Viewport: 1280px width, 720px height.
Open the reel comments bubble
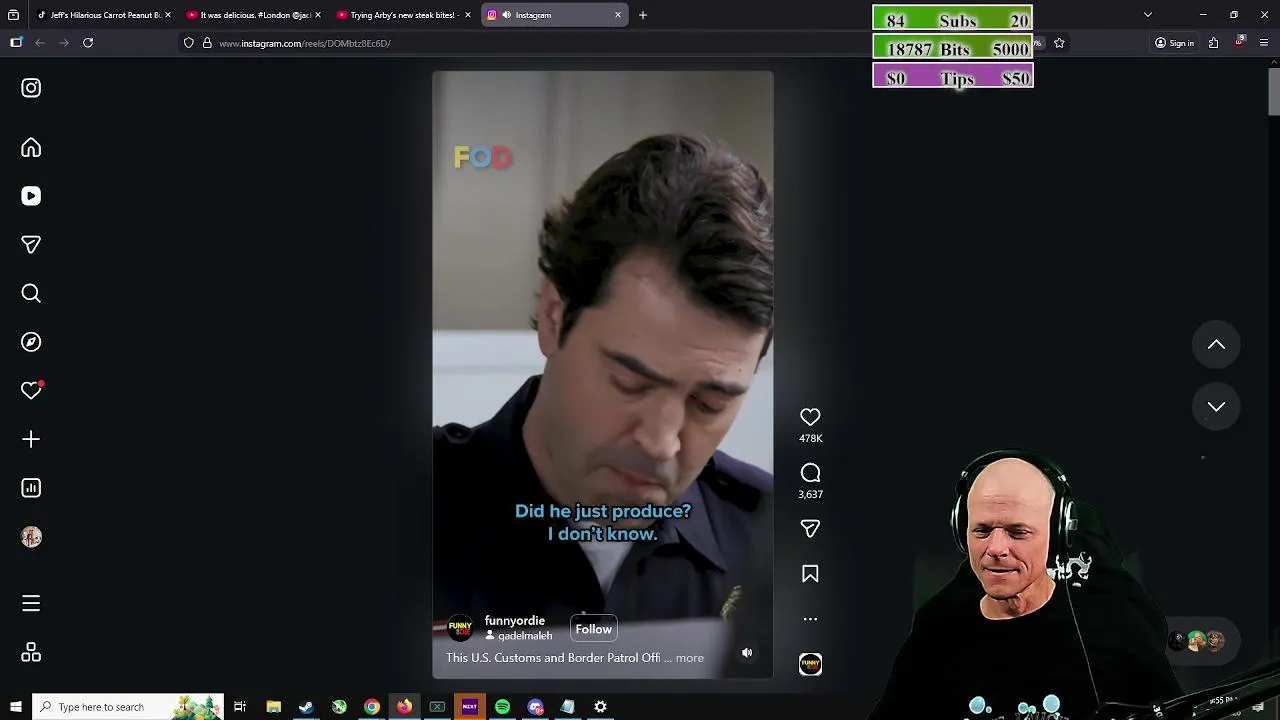pos(810,473)
